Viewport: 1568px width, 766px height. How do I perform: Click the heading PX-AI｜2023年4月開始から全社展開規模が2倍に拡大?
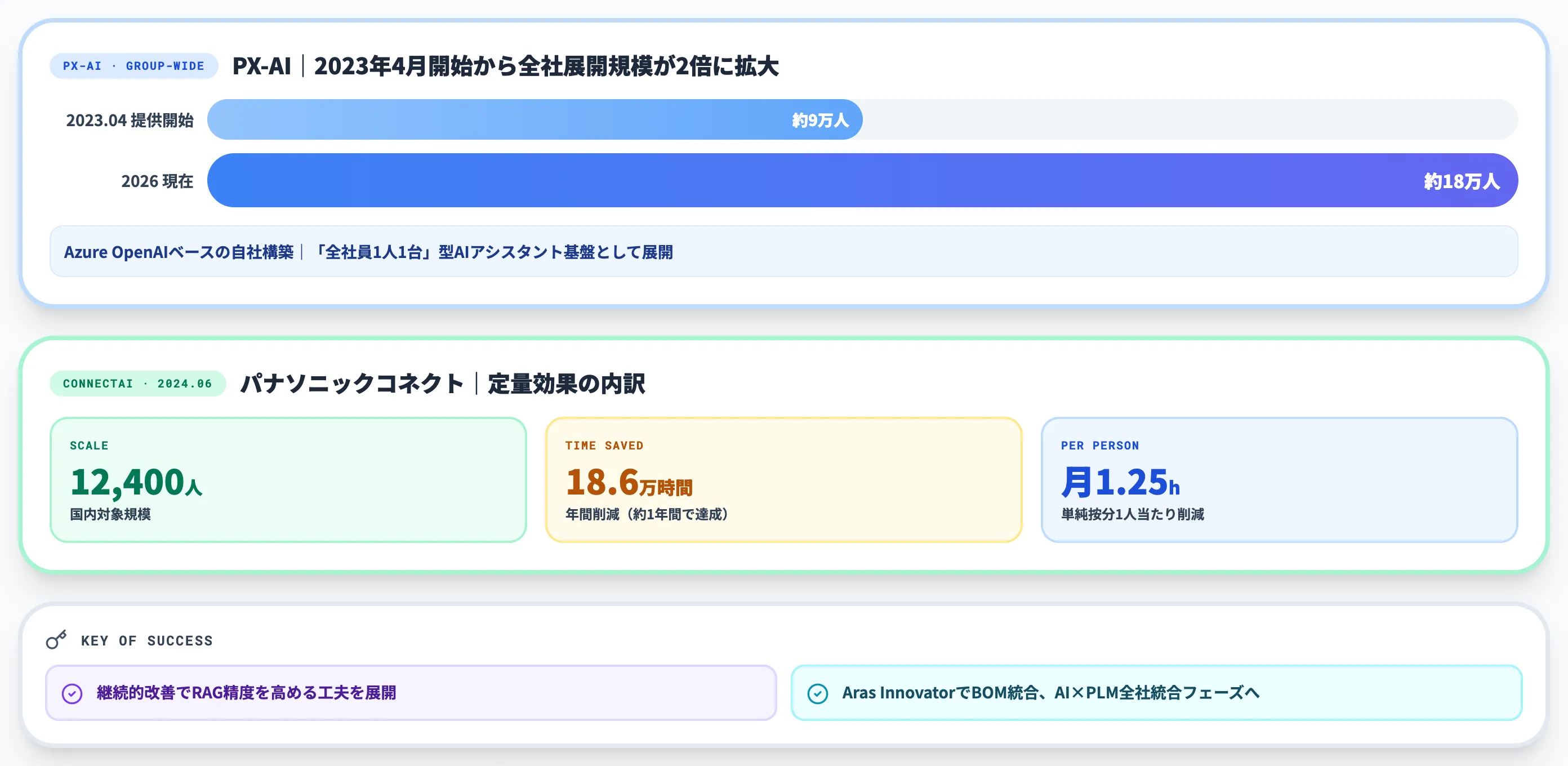click(505, 66)
